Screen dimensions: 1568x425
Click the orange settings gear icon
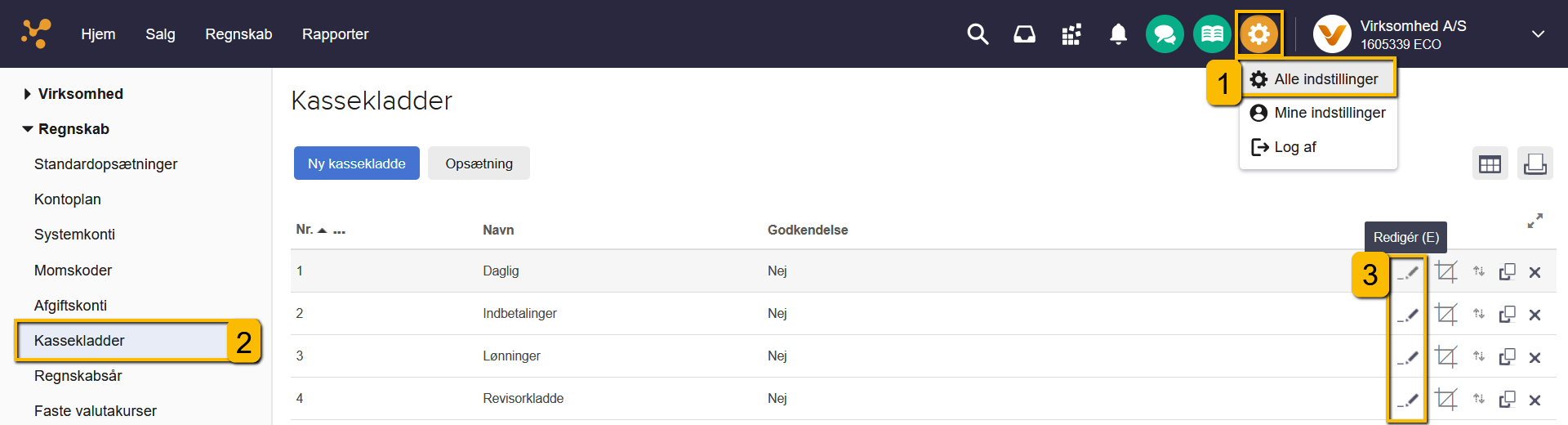click(1258, 34)
